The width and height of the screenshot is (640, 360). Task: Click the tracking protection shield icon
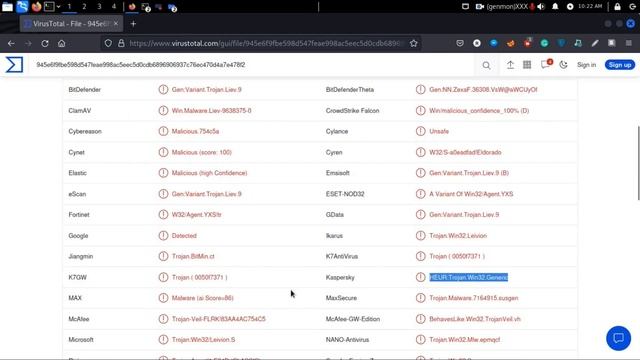point(108,43)
